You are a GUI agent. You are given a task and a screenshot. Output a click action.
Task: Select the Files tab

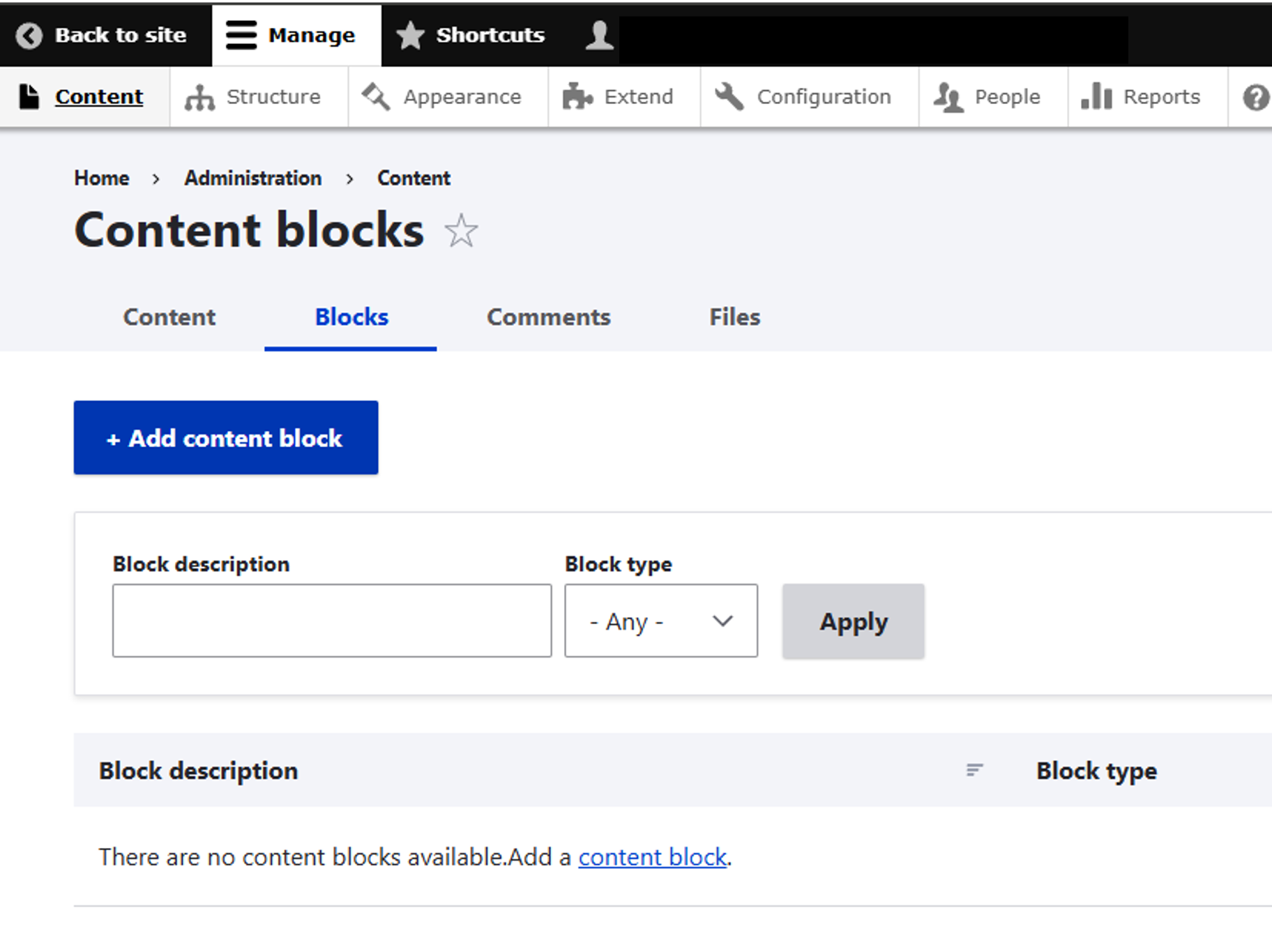click(734, 317)
